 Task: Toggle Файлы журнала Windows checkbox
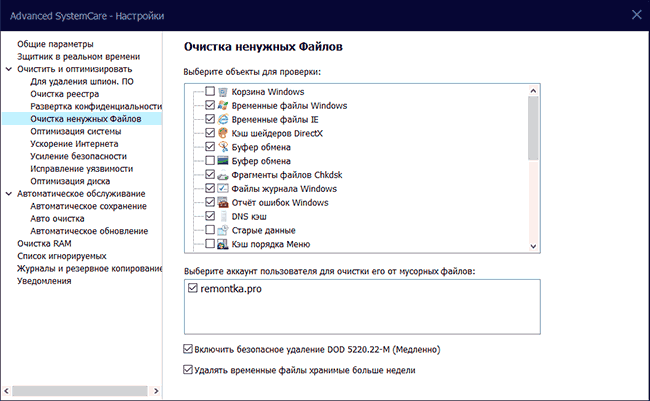point(210,188)
